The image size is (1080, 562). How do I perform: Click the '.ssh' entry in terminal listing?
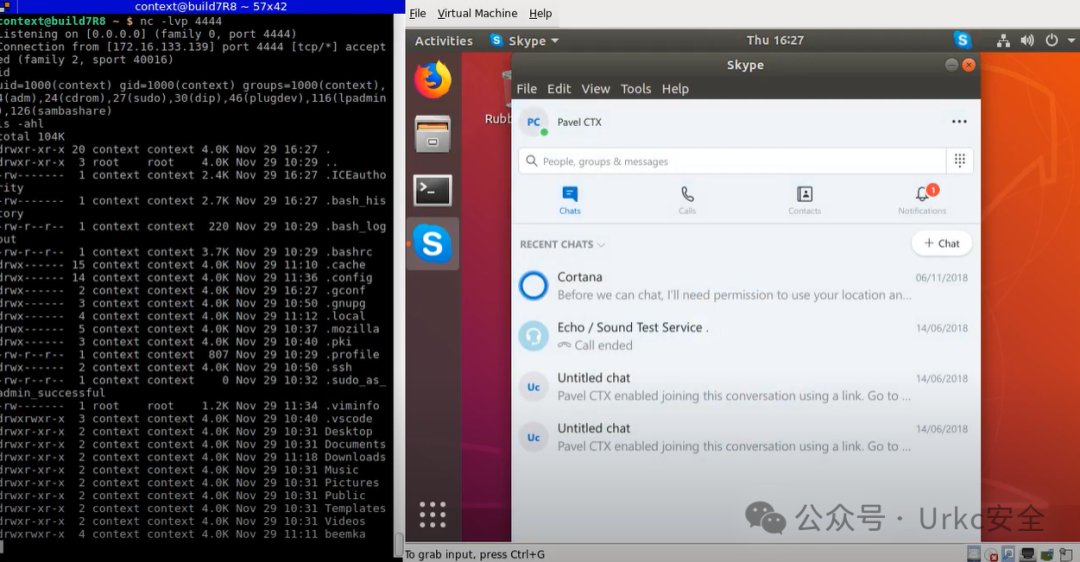(x=338, y=368)
